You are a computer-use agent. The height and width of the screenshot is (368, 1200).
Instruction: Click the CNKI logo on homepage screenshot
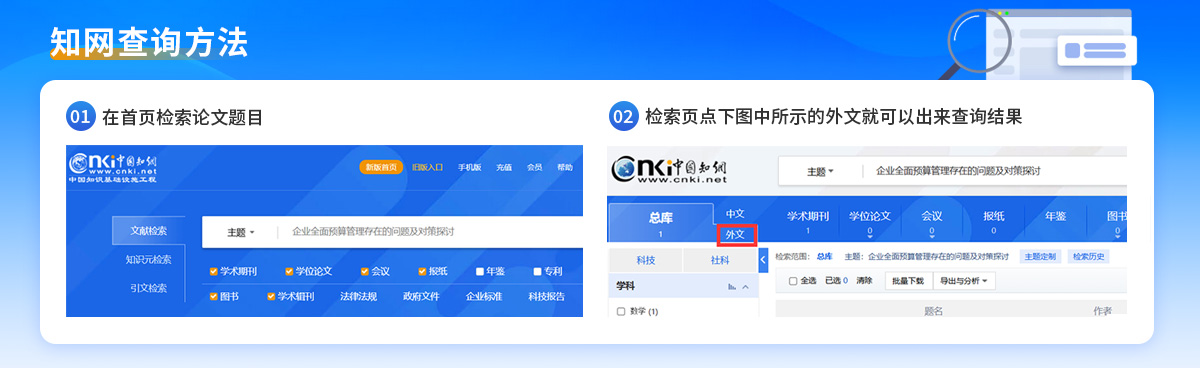tap(113, 168)
